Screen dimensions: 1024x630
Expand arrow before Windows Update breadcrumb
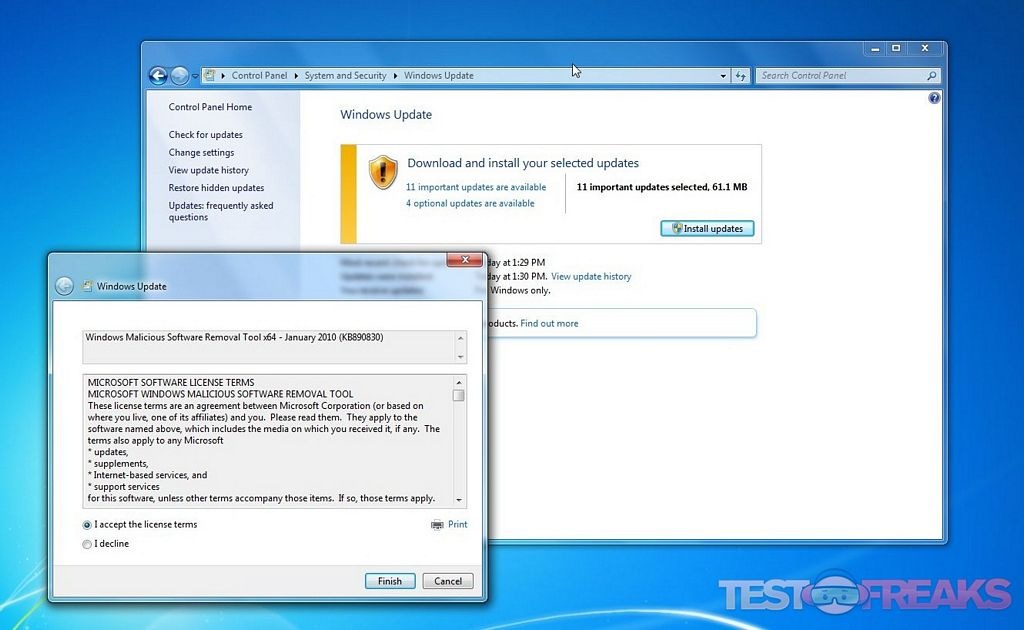pyautogui.click(x=395, y=76)
